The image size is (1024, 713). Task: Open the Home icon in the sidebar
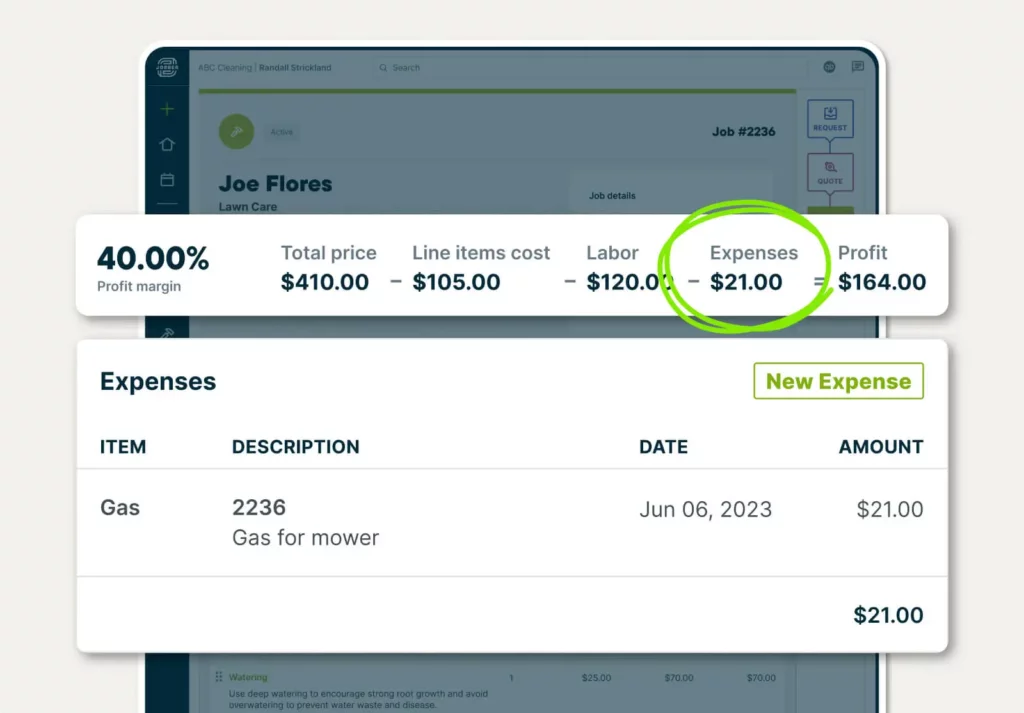click(x=167, y=145)
